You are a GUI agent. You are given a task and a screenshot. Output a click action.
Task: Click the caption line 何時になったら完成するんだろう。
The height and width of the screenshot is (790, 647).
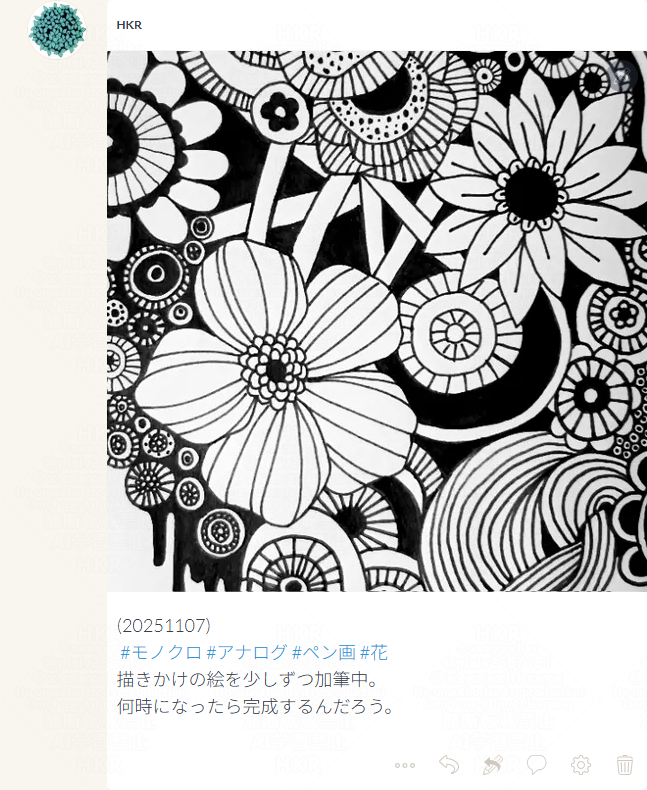pos(256,706)
